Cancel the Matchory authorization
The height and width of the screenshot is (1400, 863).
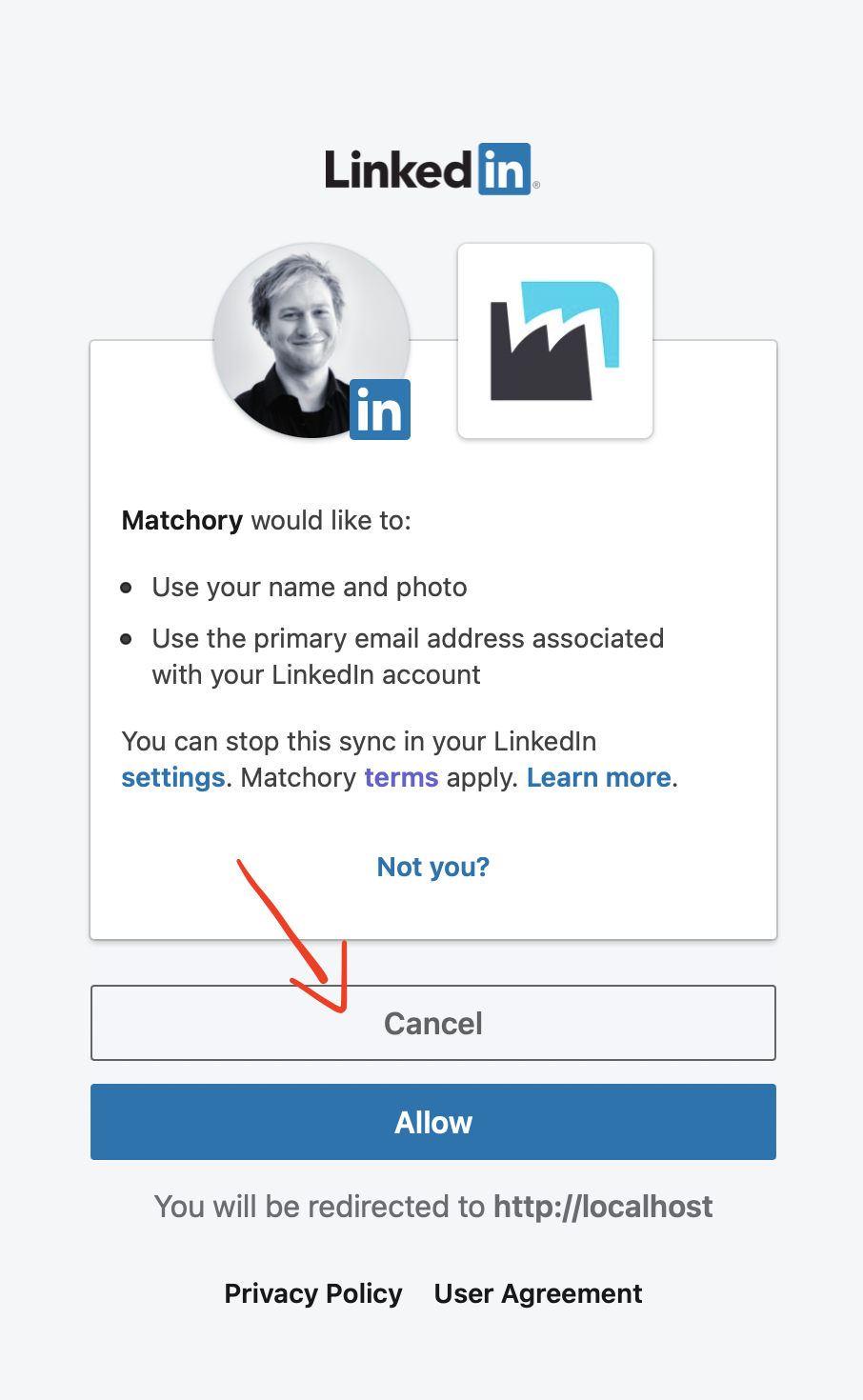[432, 1023]
